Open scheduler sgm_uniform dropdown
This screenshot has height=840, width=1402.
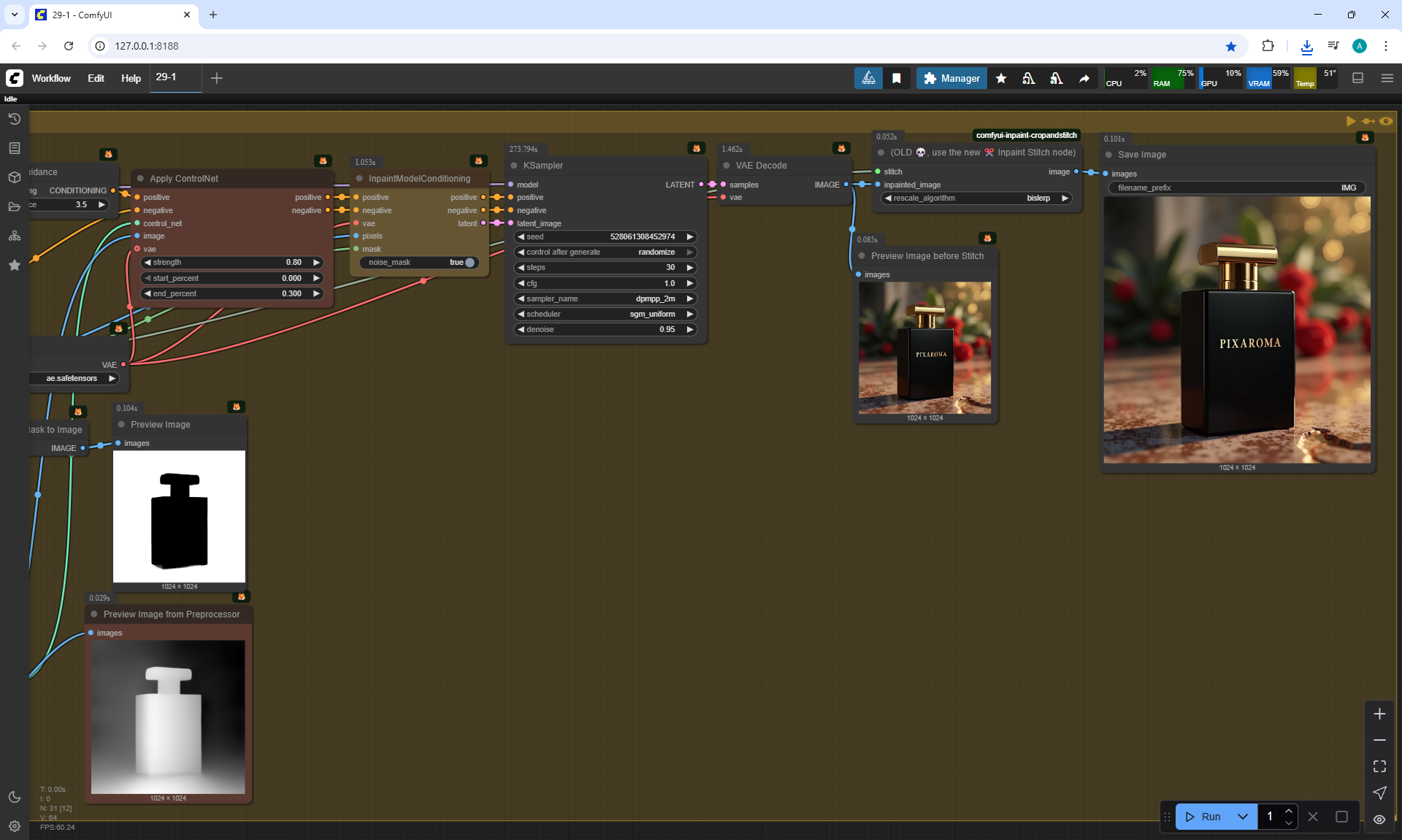(x=605, y=314)
